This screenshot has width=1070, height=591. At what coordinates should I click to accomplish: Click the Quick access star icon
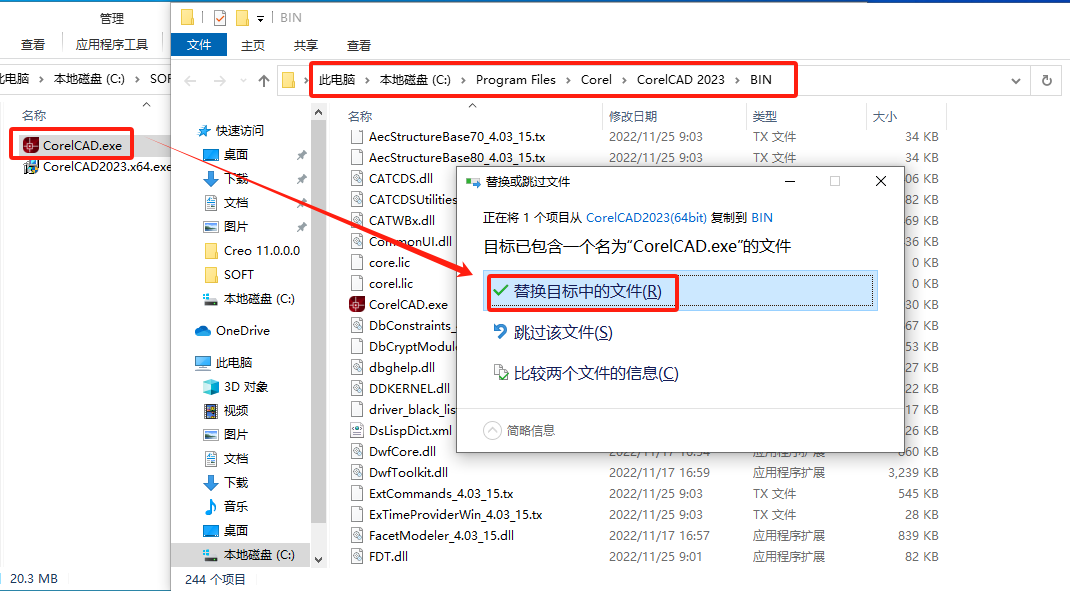(203, 130)
